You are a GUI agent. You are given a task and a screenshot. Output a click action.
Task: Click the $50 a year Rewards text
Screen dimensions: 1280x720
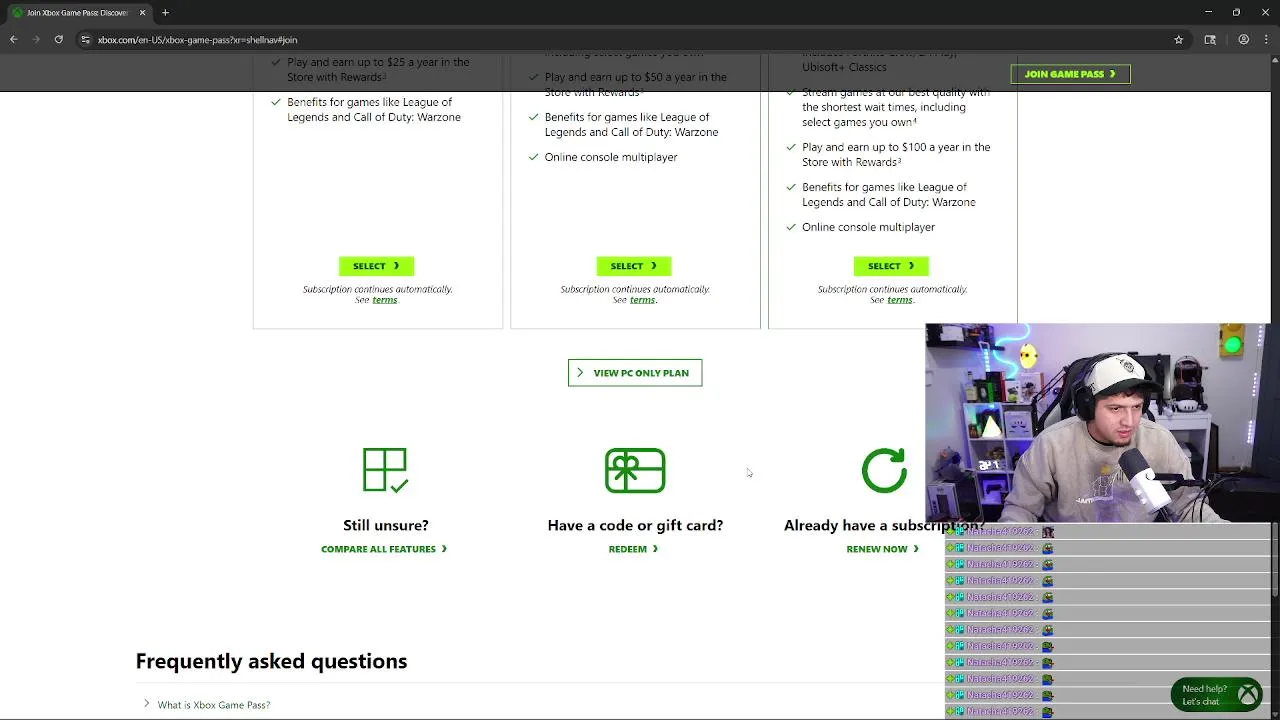[636, 84]
